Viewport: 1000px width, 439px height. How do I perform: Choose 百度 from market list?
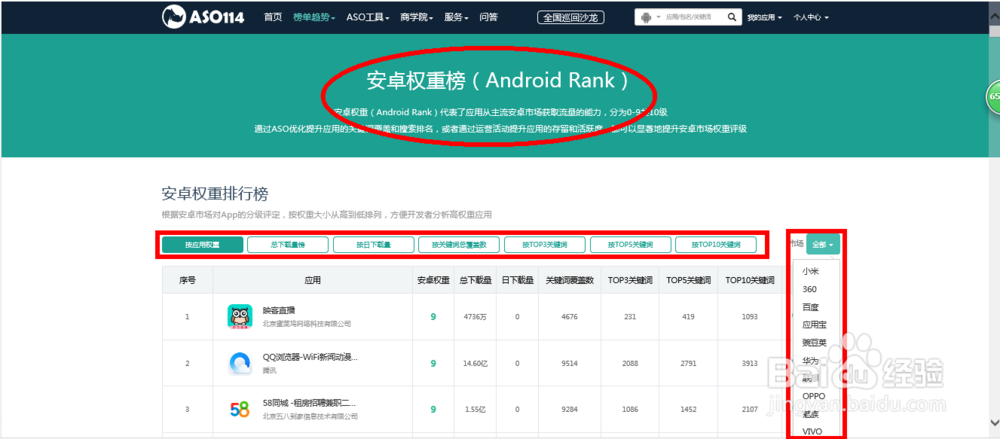pyautogui.click(x=811, y=307)
